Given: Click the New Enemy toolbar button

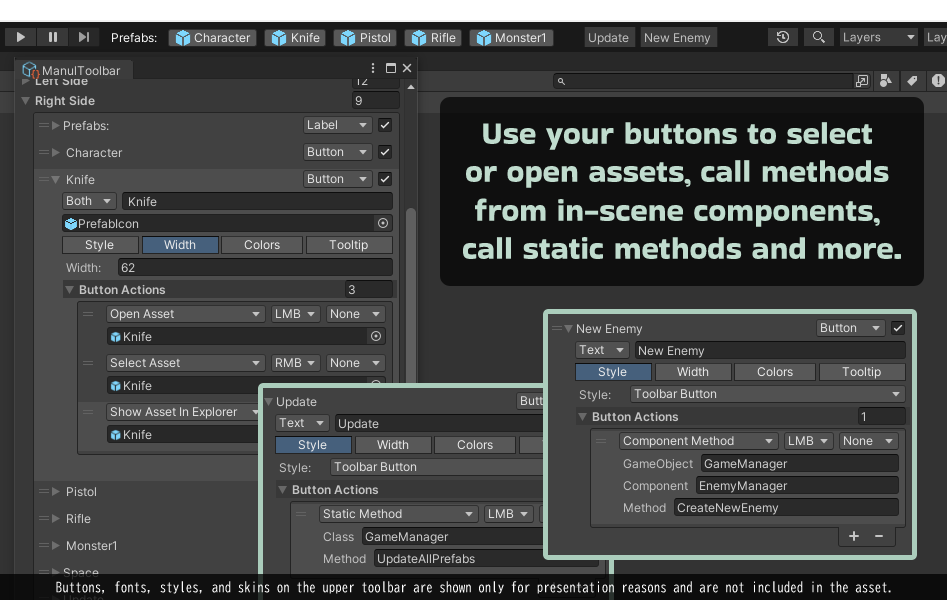Looking at the screenshot, I should point(677,38).
